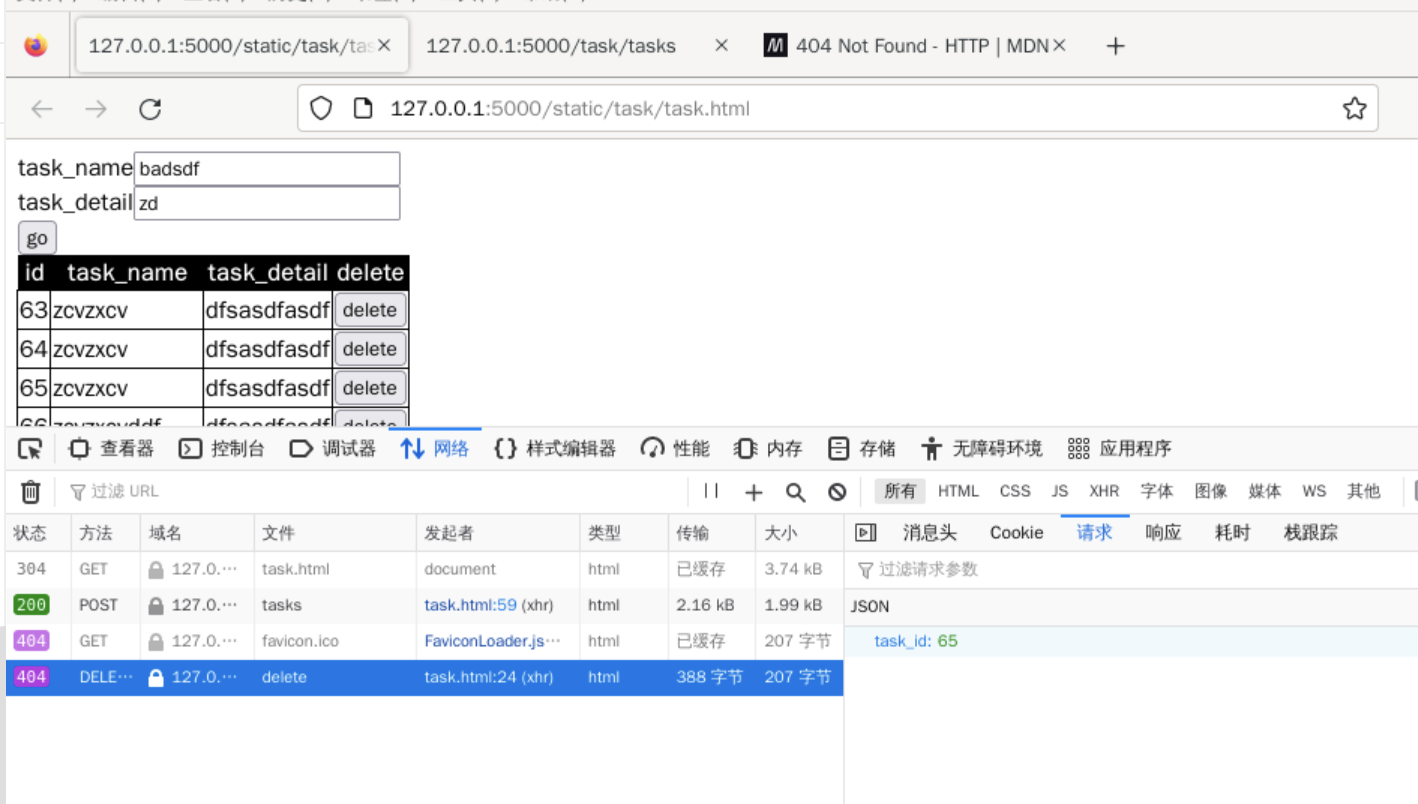Viewport: 1418px width, 804px height.
Task: Open the 样式编辑器 panel
Action: [x=555, y=449]
